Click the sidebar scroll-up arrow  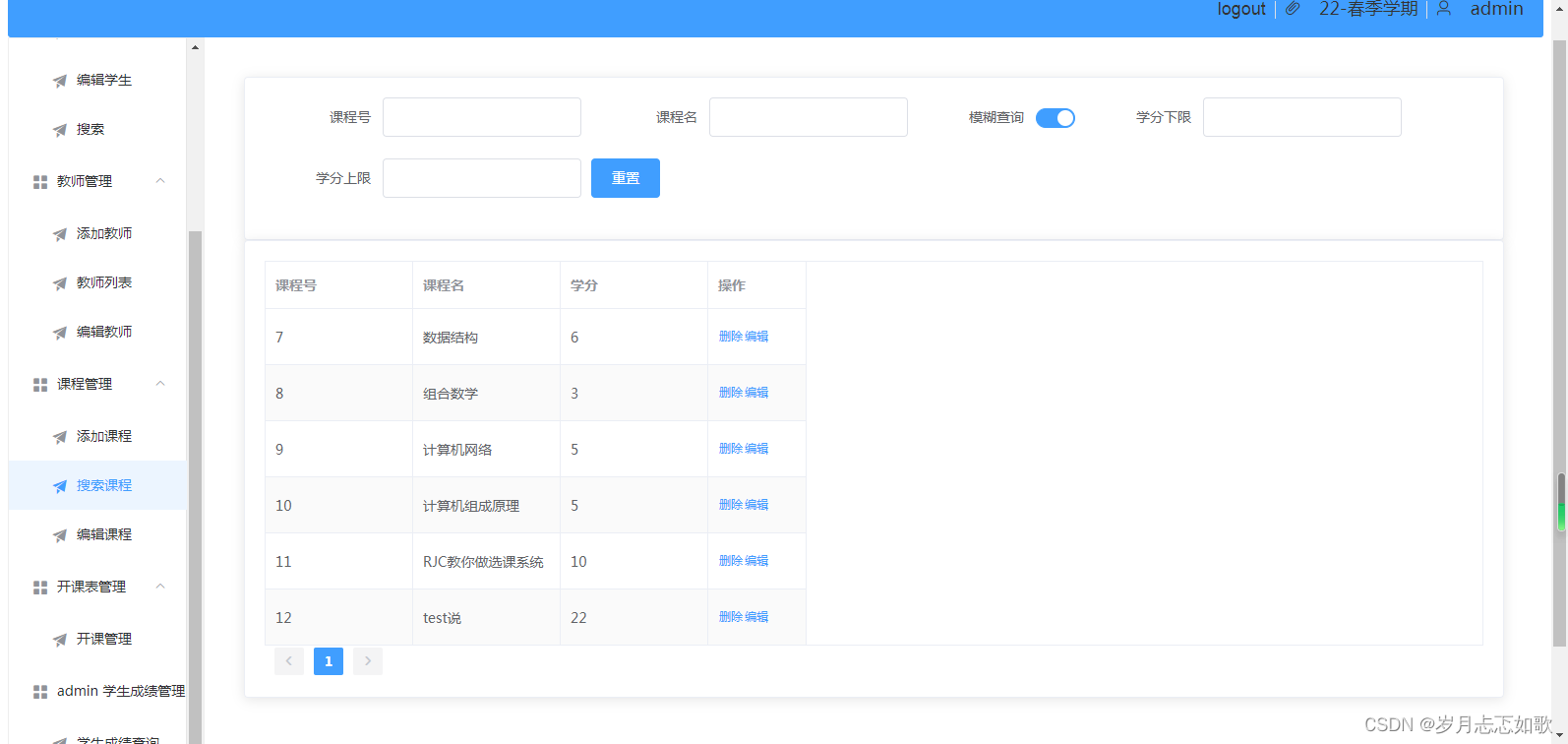195,47
